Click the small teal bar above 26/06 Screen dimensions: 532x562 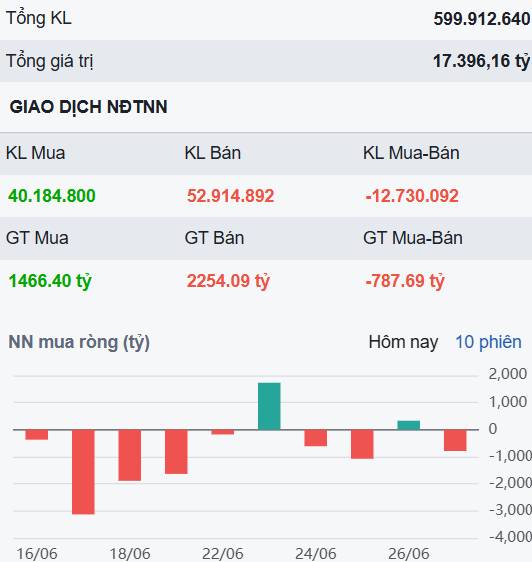[409, 425]
